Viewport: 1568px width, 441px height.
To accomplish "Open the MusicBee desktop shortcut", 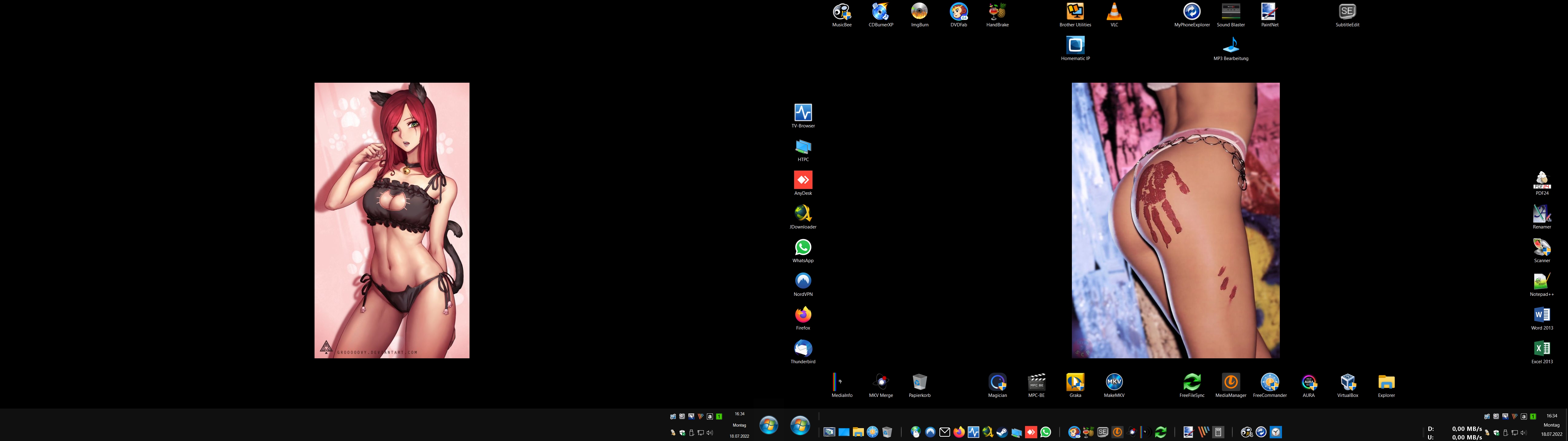I will tap(842, 15).
